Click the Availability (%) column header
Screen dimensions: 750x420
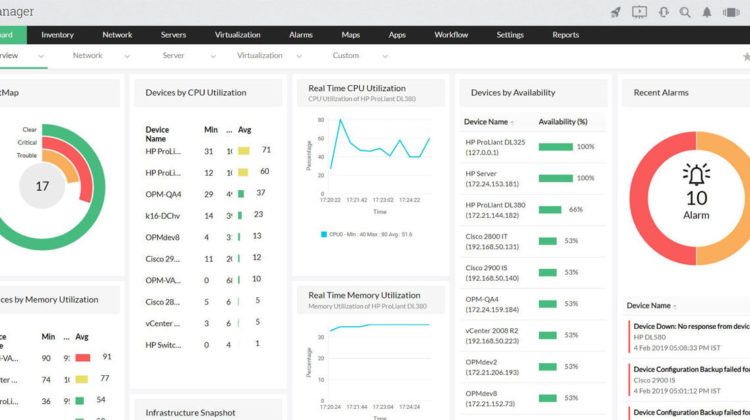click(x=563, y=122)
